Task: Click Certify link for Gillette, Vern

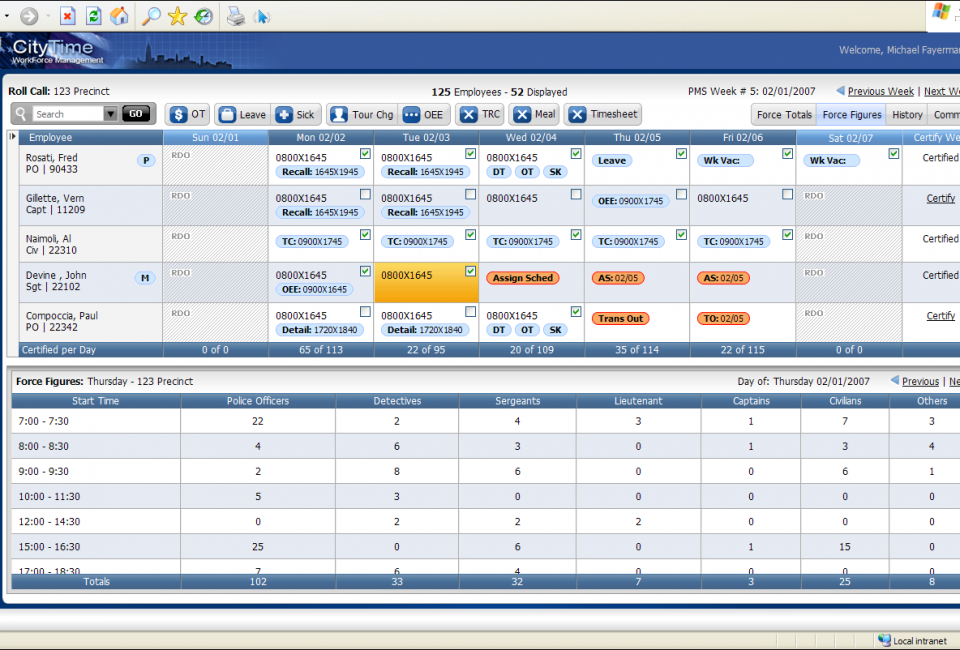Action: pos(940,198)
